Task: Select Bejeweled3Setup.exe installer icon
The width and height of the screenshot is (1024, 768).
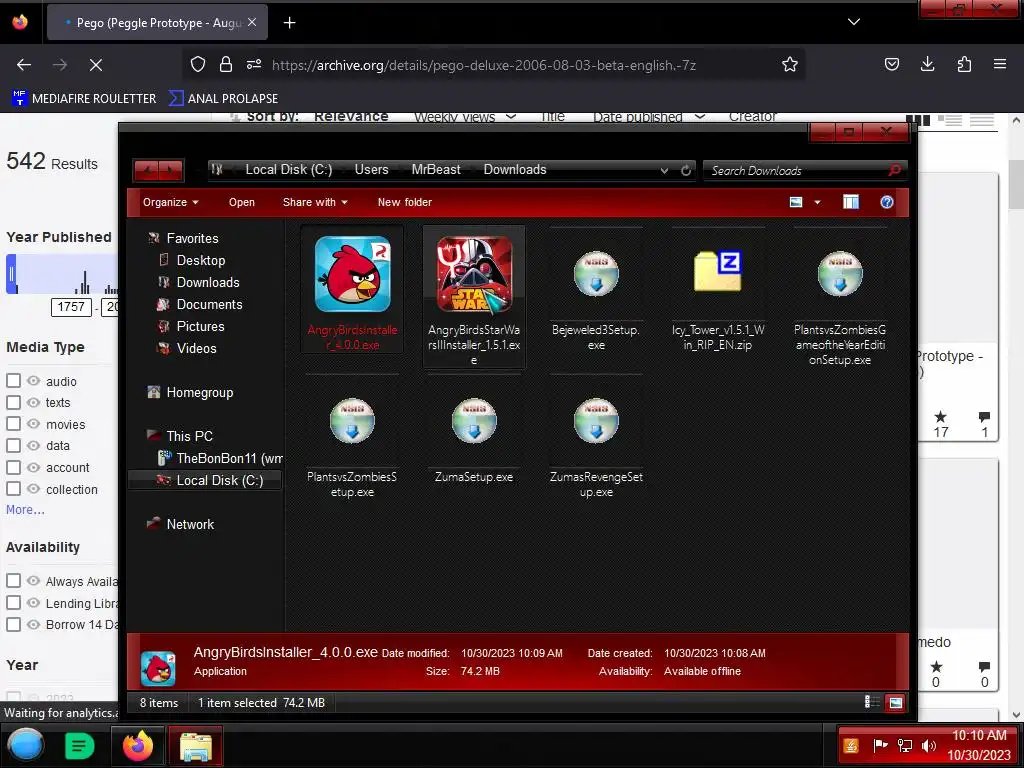Action: [596, 274]
